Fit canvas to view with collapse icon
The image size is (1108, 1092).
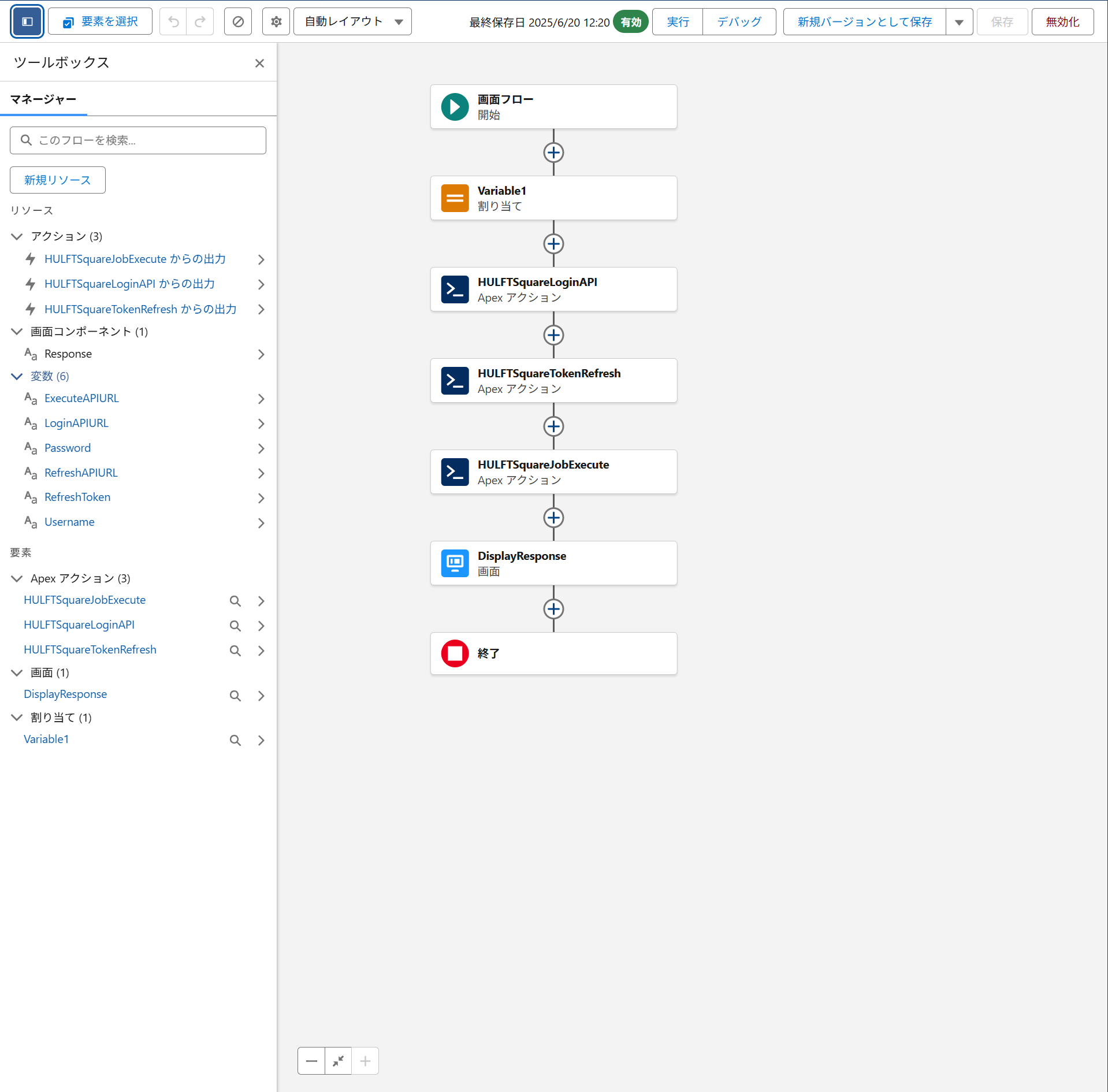pos(339,1061)
